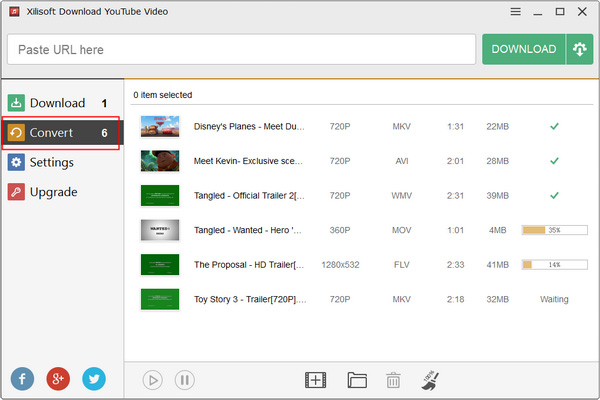Image resolution: width=600 pixels, height=400 pixels.
Task: Click the WMV format cell
Action: pos(401,196)
